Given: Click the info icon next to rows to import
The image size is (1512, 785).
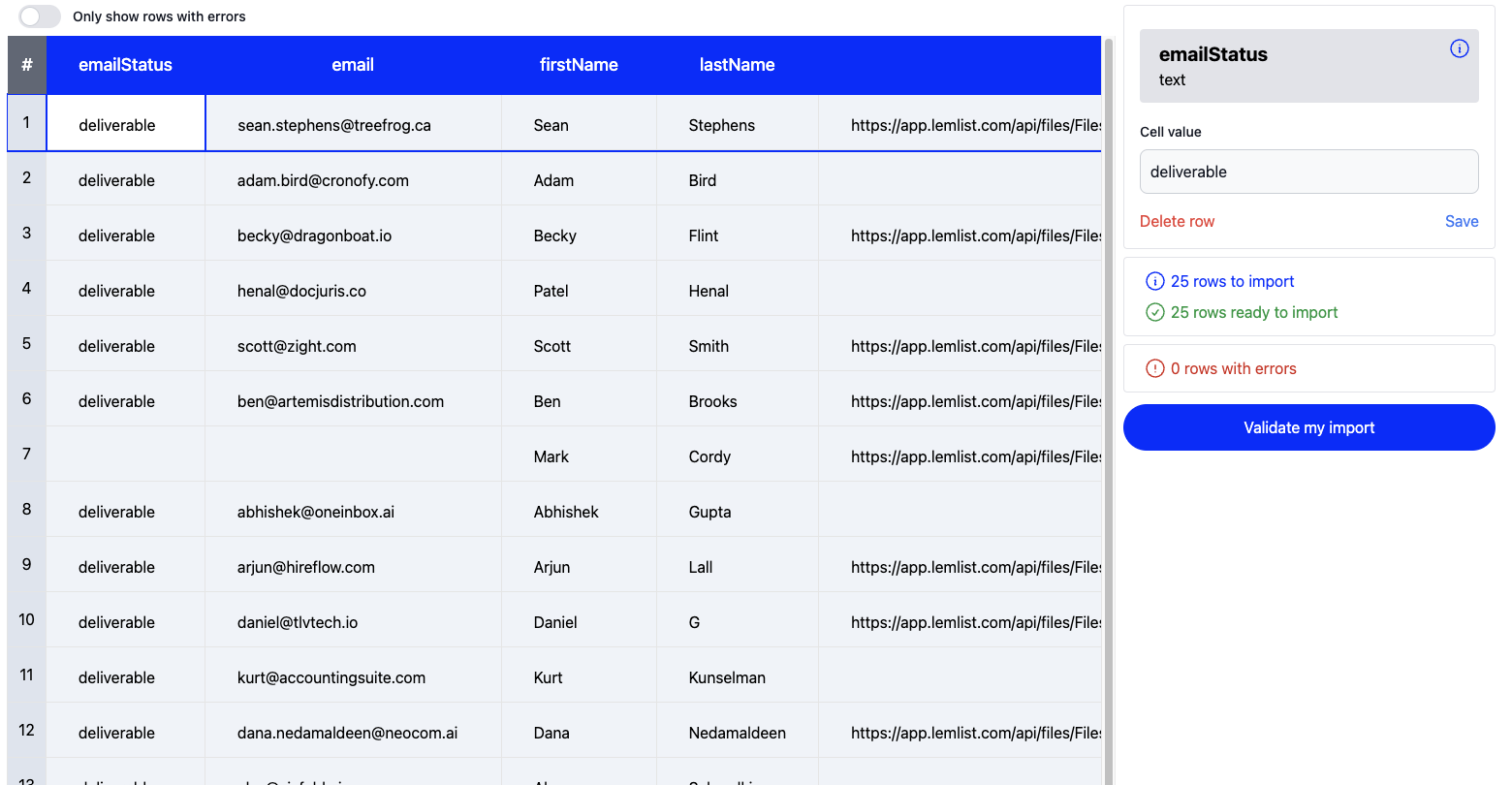Looking at the screenshot, I should 1154,281.
